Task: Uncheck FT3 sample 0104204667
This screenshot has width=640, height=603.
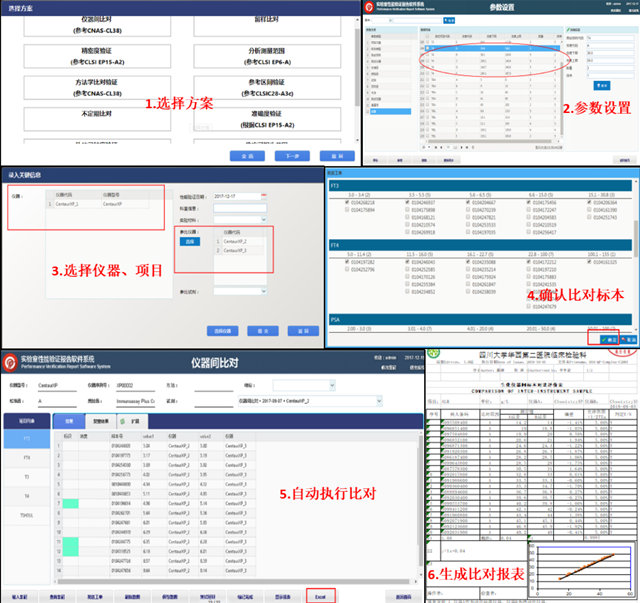Action: point(468,202)
